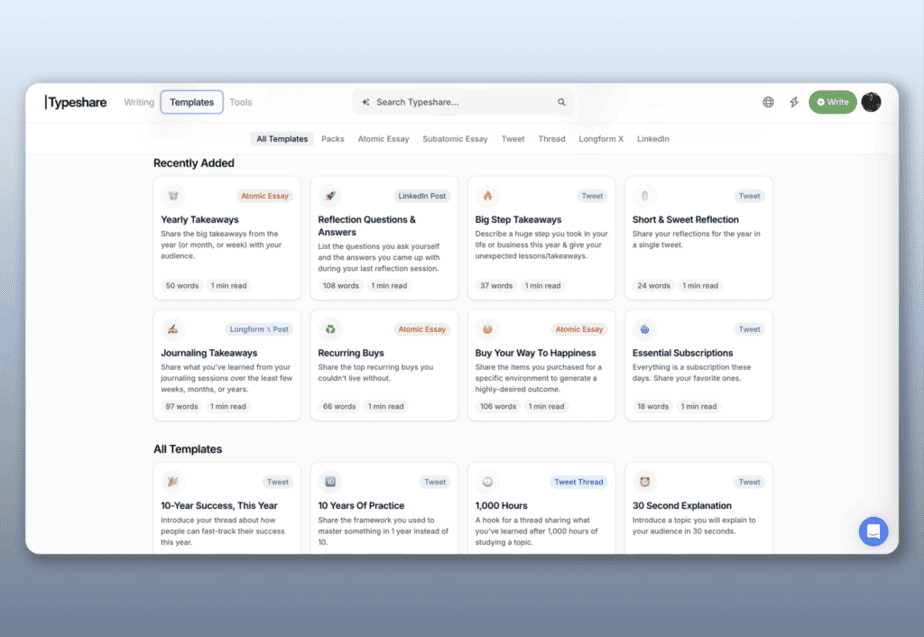Screen dimensions: 924x637
Task: Click the rocket icon on Reflection Questions card
Action: tap(330, 196)
